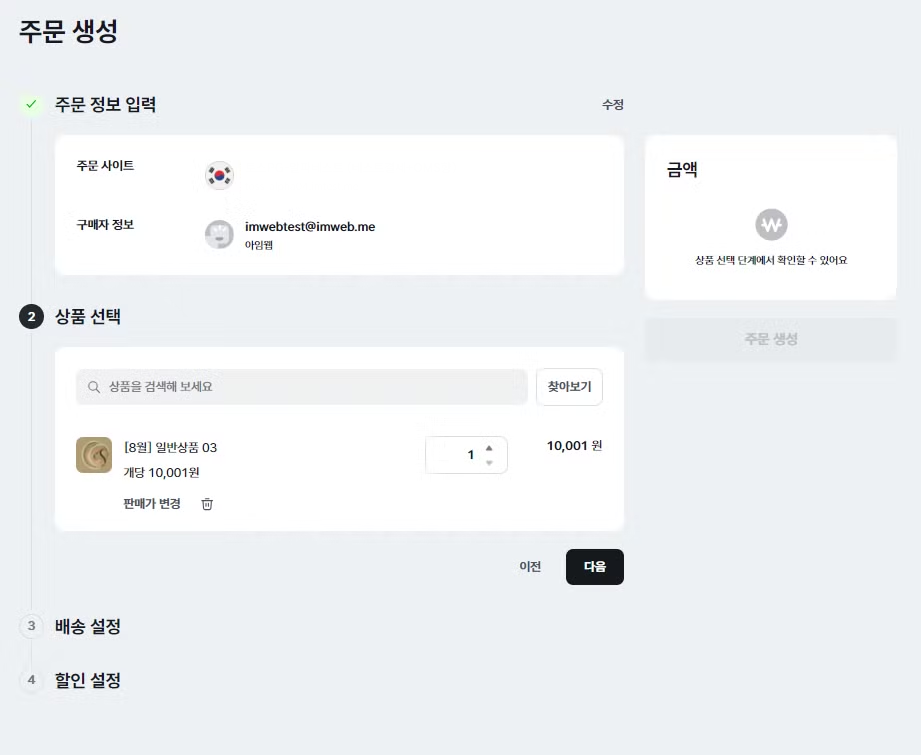Click the trash icon to remove product
921x755 pixels.
coord(207,504)
